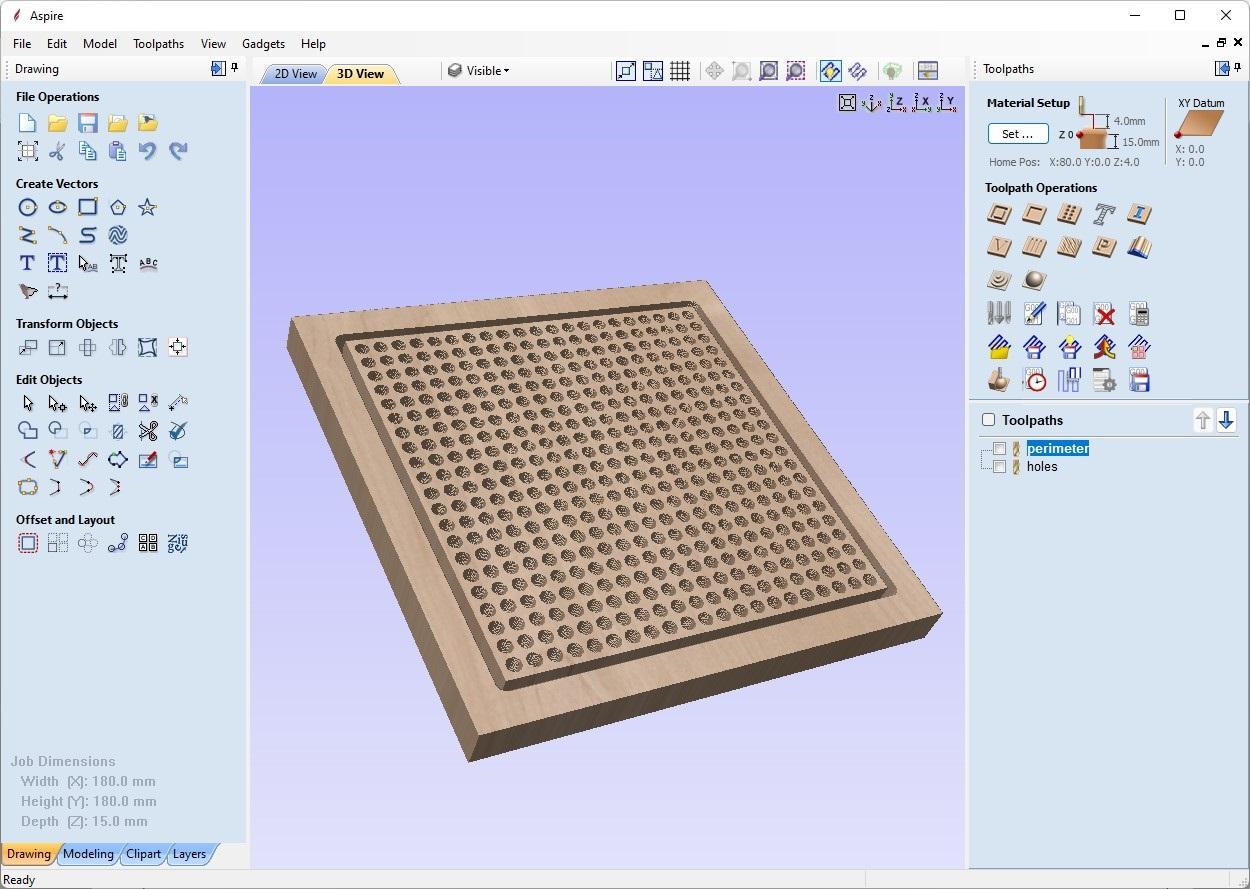Open the Layers tab
This screenshot has width=1250, height=889.
(189, 854)
